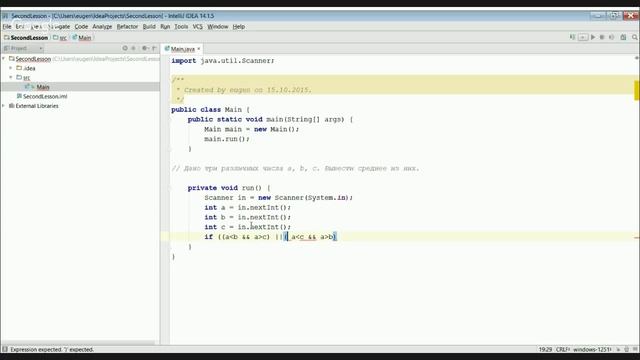This screenshot has width=640, height=360.
Task: Open the Analyze menu
Action: point(102,27)
